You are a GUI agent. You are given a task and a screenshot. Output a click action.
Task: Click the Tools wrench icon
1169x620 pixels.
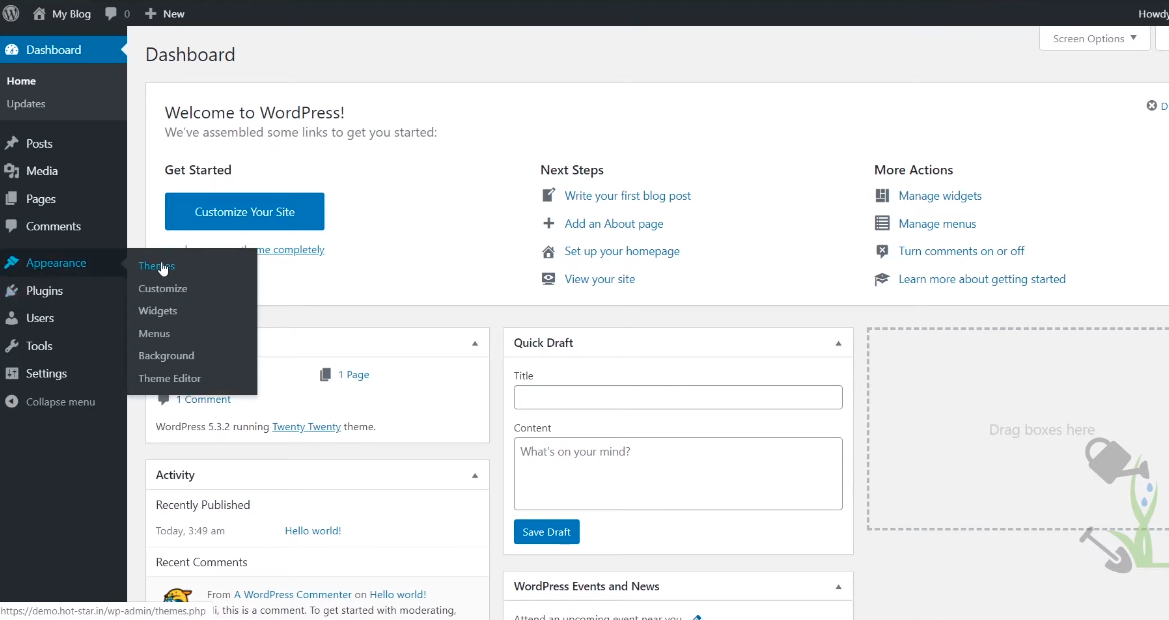pos(12,346)
